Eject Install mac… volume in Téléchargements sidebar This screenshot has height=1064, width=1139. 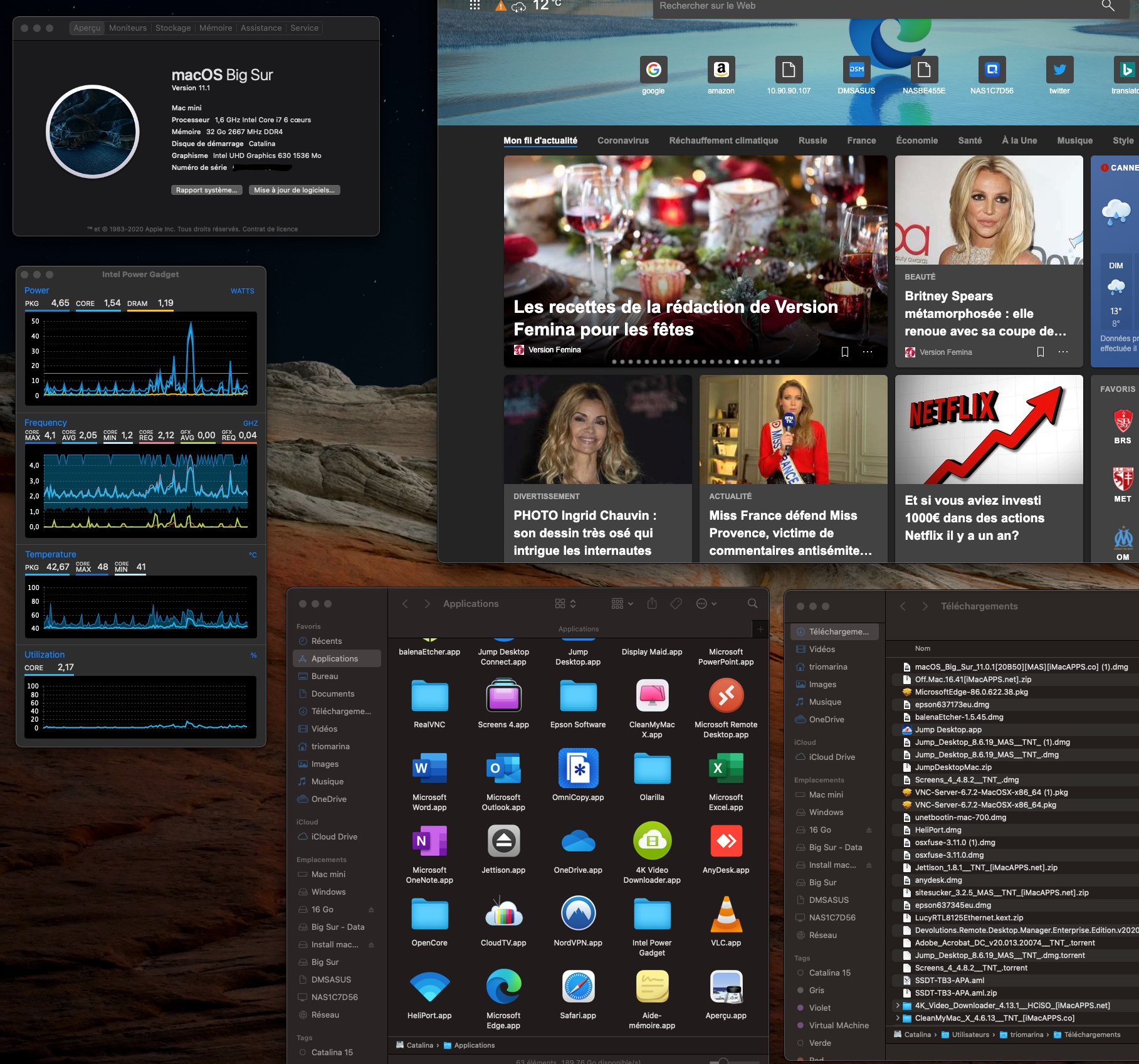click(869, 865)
